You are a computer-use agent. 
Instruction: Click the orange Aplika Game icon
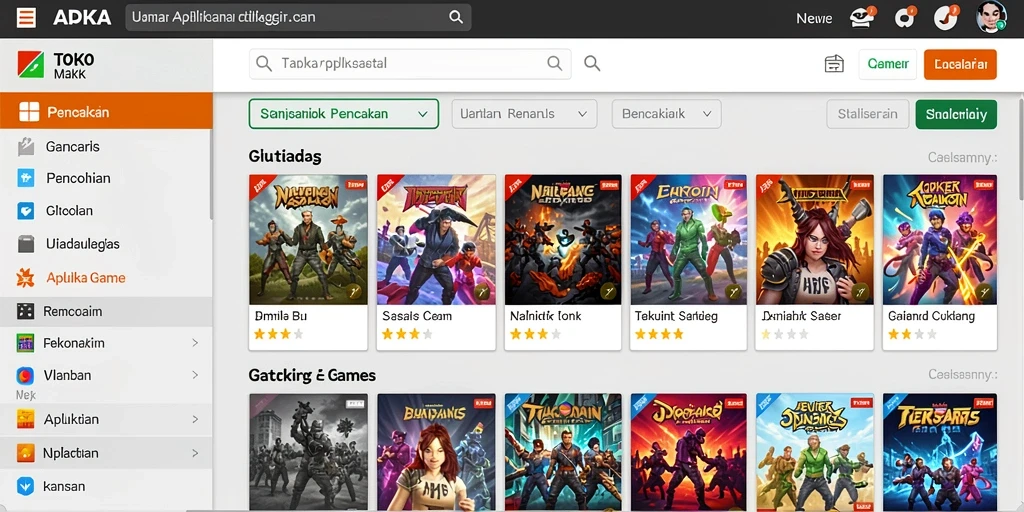pyautogui.click(x=25, y=278)
